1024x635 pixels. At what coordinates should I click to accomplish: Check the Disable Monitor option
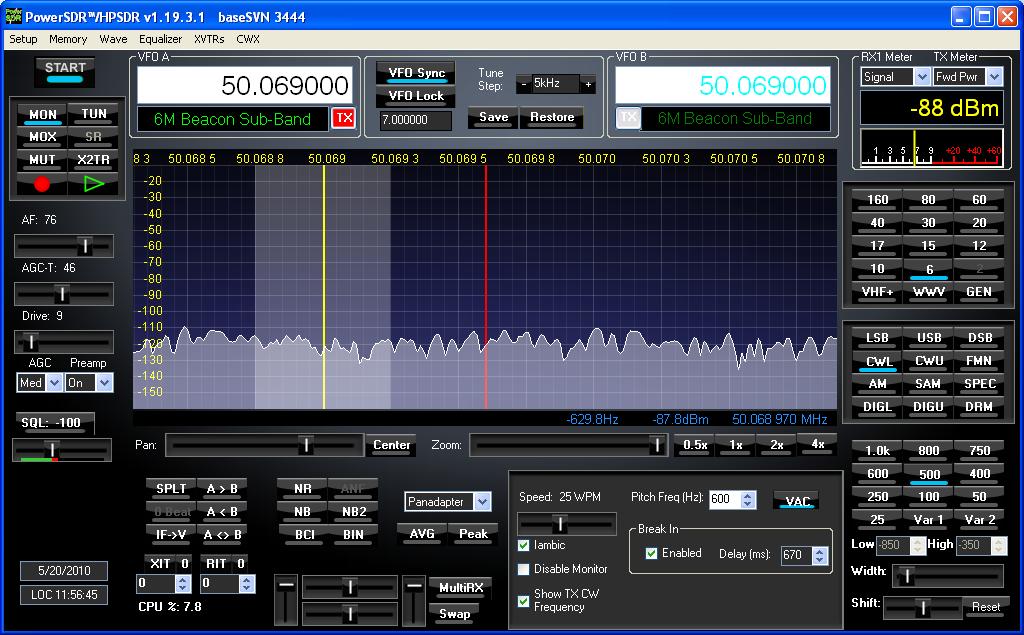(524, 569)
